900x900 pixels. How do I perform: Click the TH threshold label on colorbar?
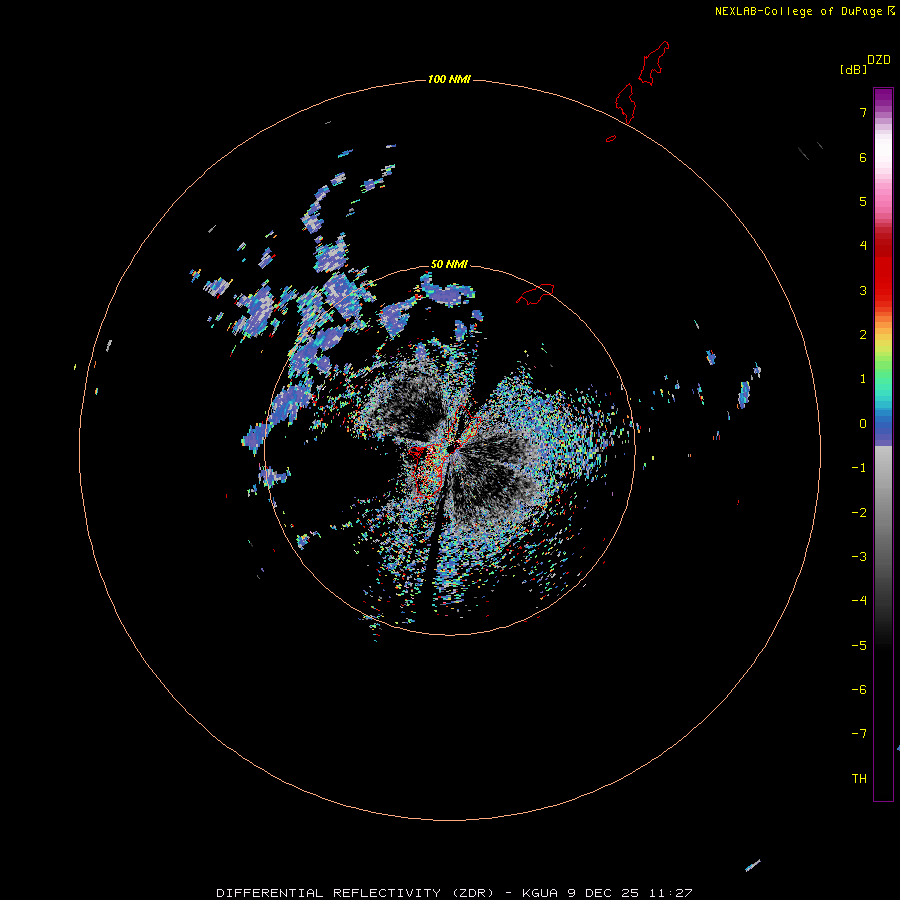[x=859, y=779]
